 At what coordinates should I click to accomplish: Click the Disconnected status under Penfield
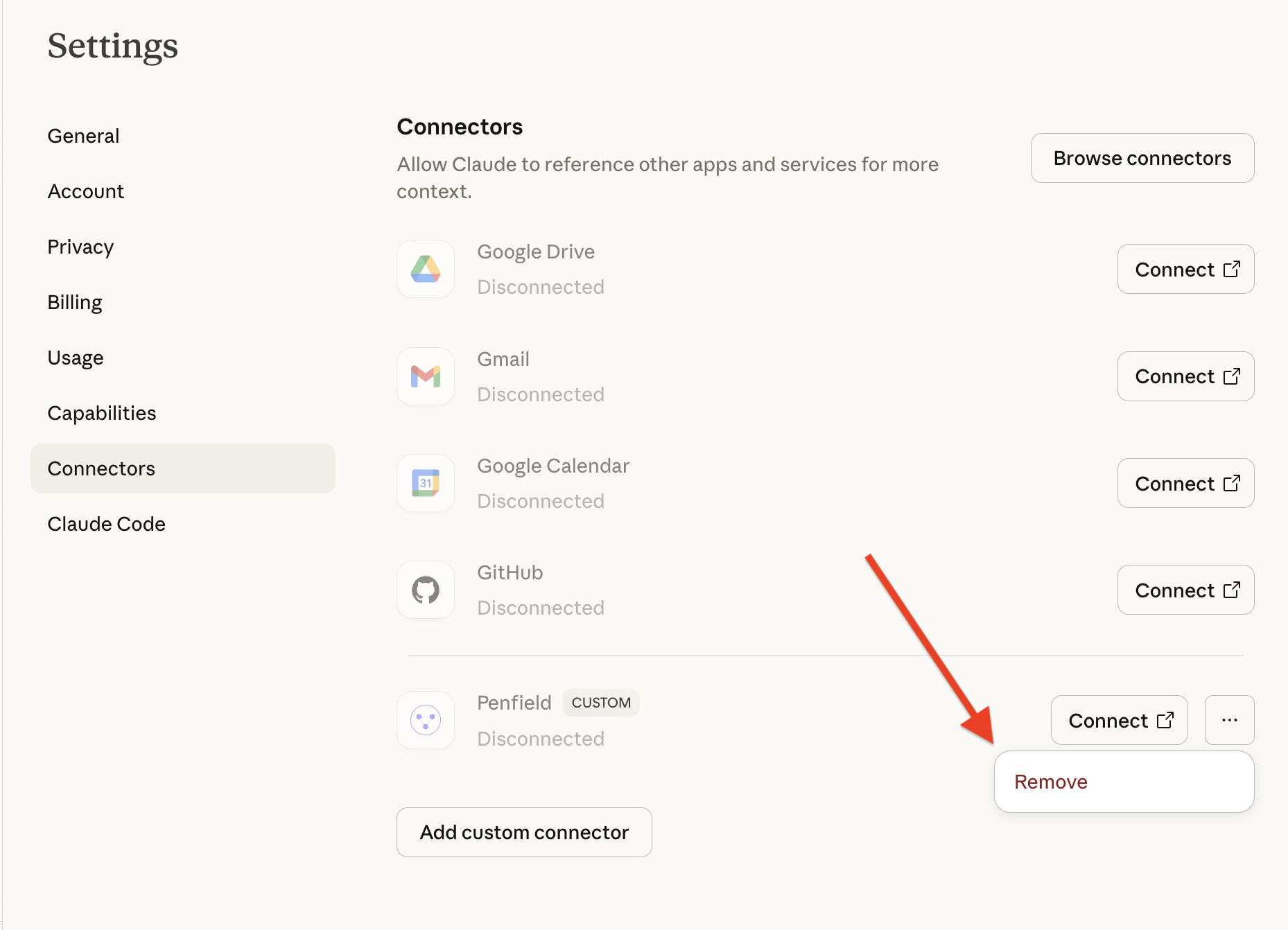[x=541, y=739]
